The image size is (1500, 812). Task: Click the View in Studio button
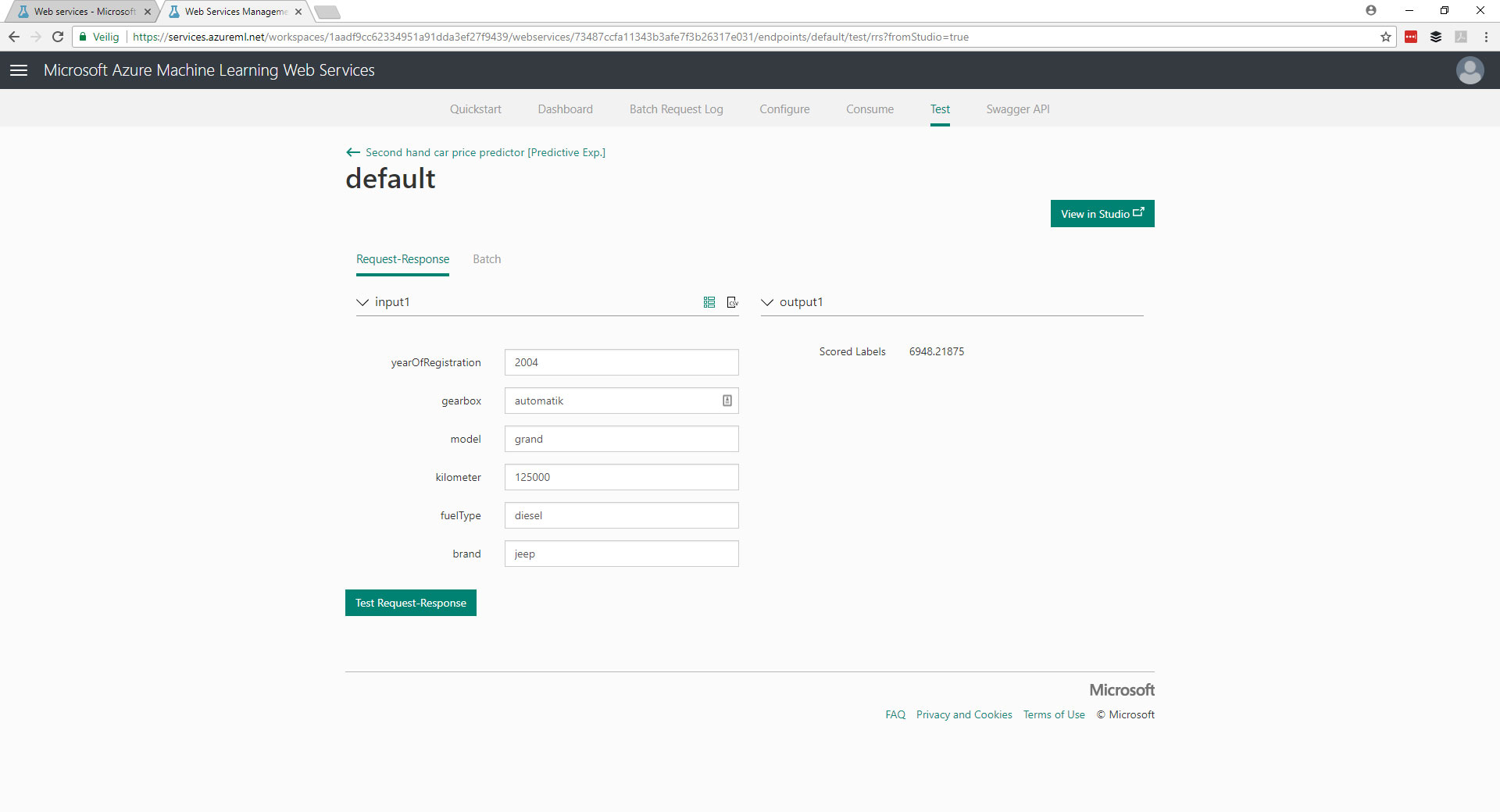(x=1102, y=214)
